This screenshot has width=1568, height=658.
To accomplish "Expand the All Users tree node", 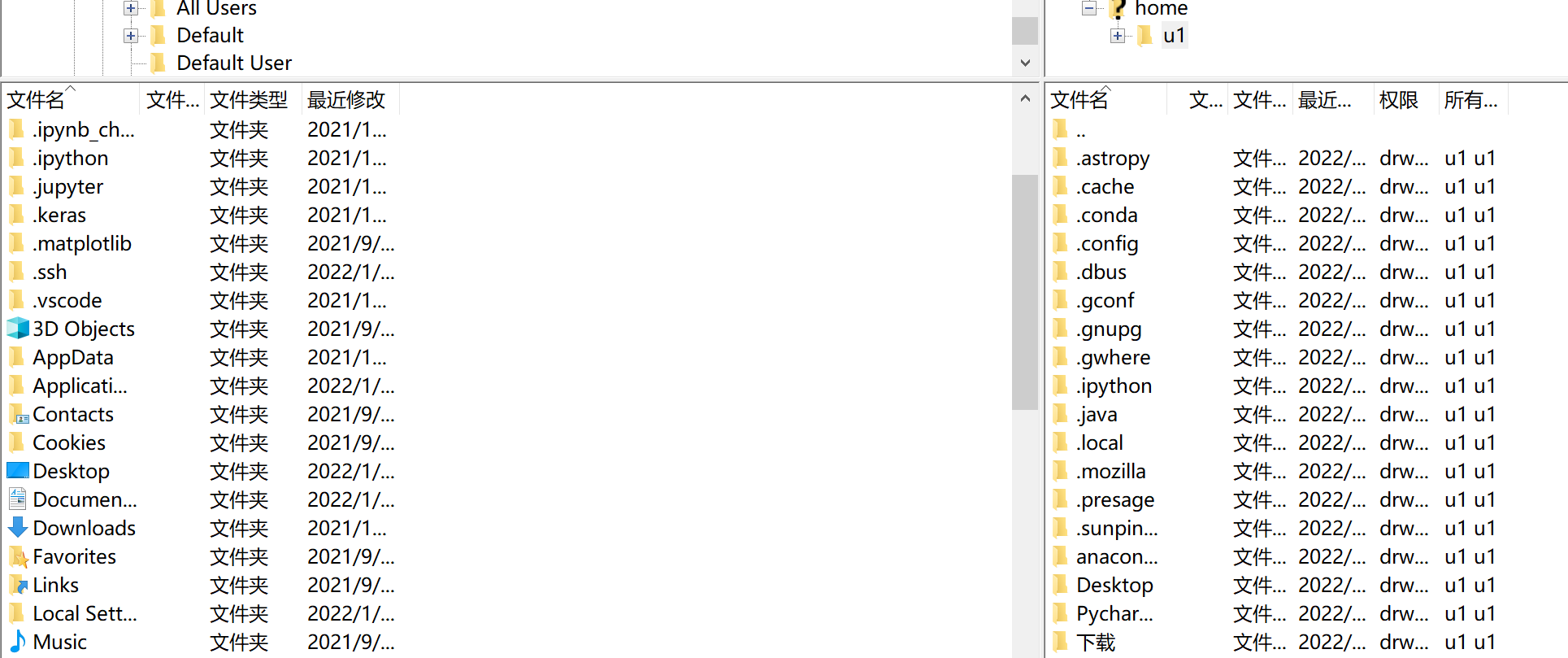I will pyautogui.click(x=130, y=8).
